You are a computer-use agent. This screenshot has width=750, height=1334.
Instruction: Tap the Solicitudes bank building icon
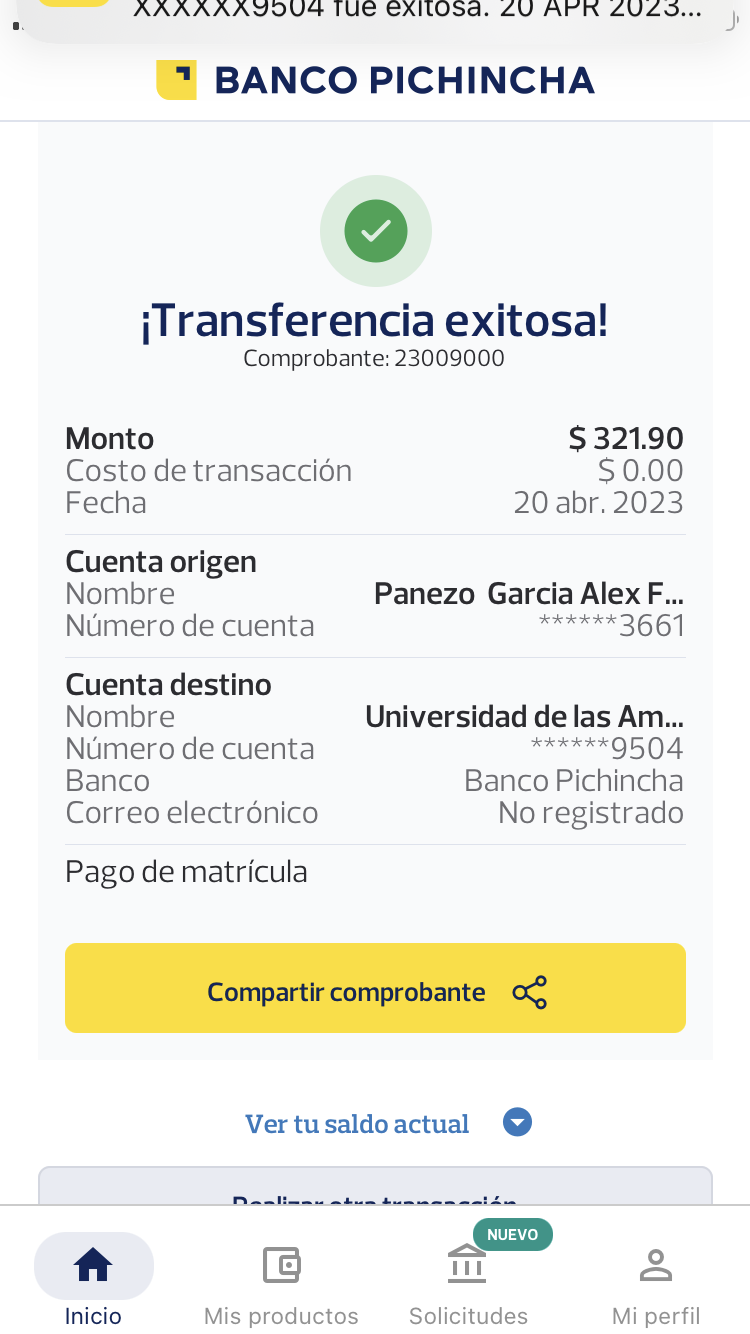(467, 1265)
